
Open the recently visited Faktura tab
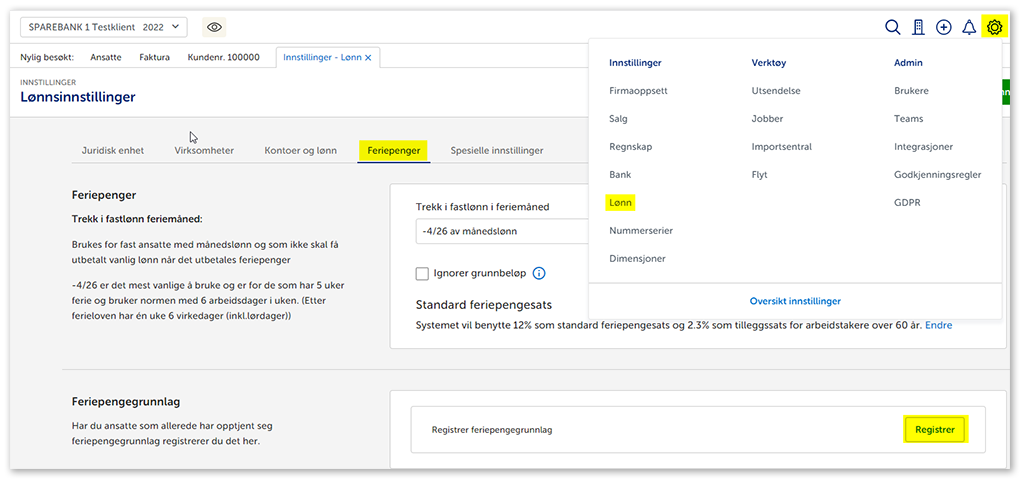154,58
